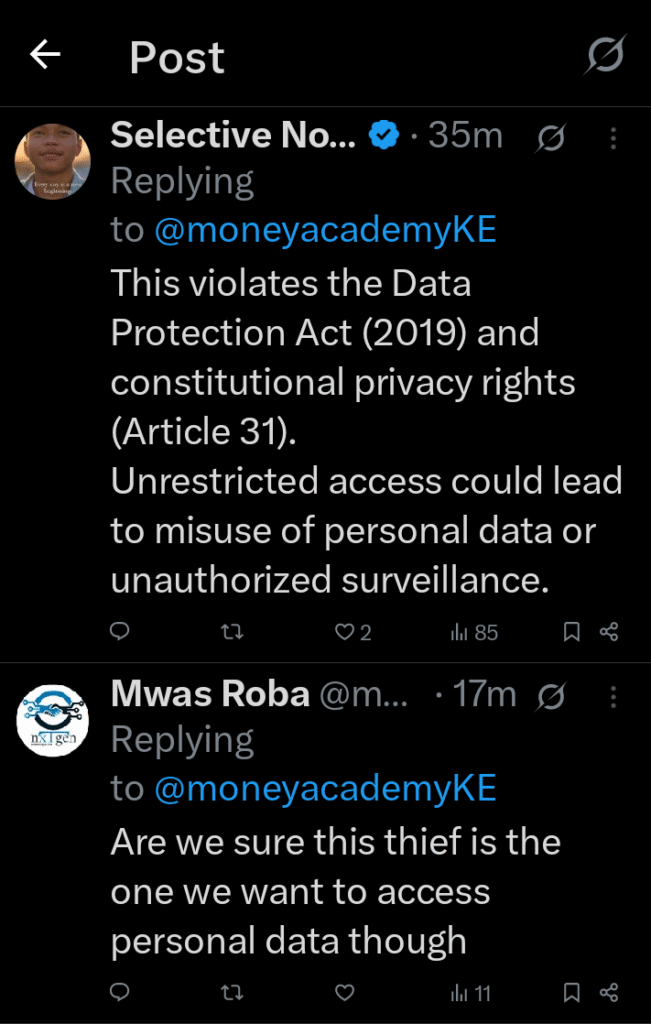The image size is (651, 1024).
Task: Share the Selective No... reply
Action: (609, 632)
